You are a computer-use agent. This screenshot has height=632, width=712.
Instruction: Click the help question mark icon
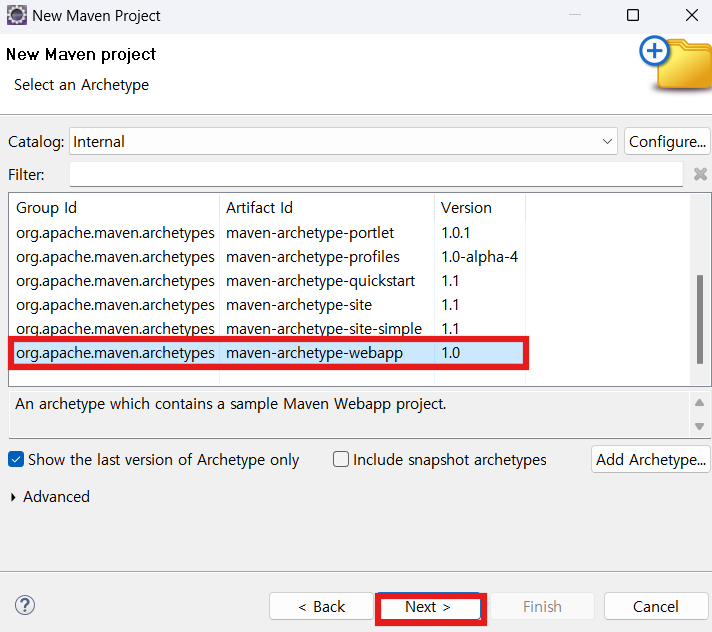click(25, 605)
